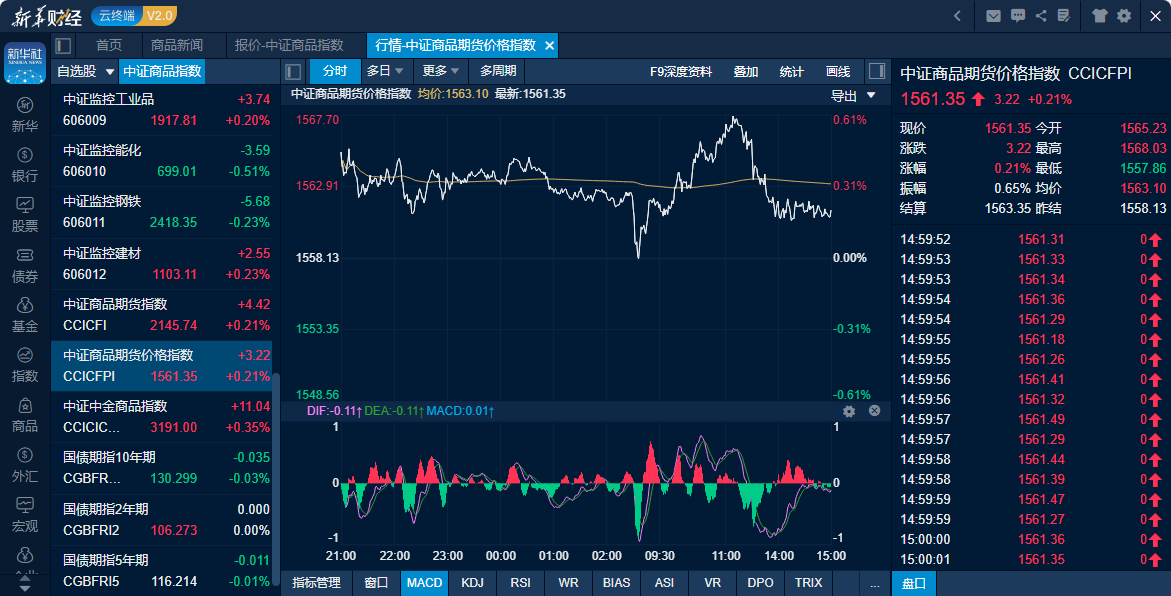This screenshot has height=596, width=1171.
Task: Select the 中证监控建材 row
Action: [x=162, y=264]
